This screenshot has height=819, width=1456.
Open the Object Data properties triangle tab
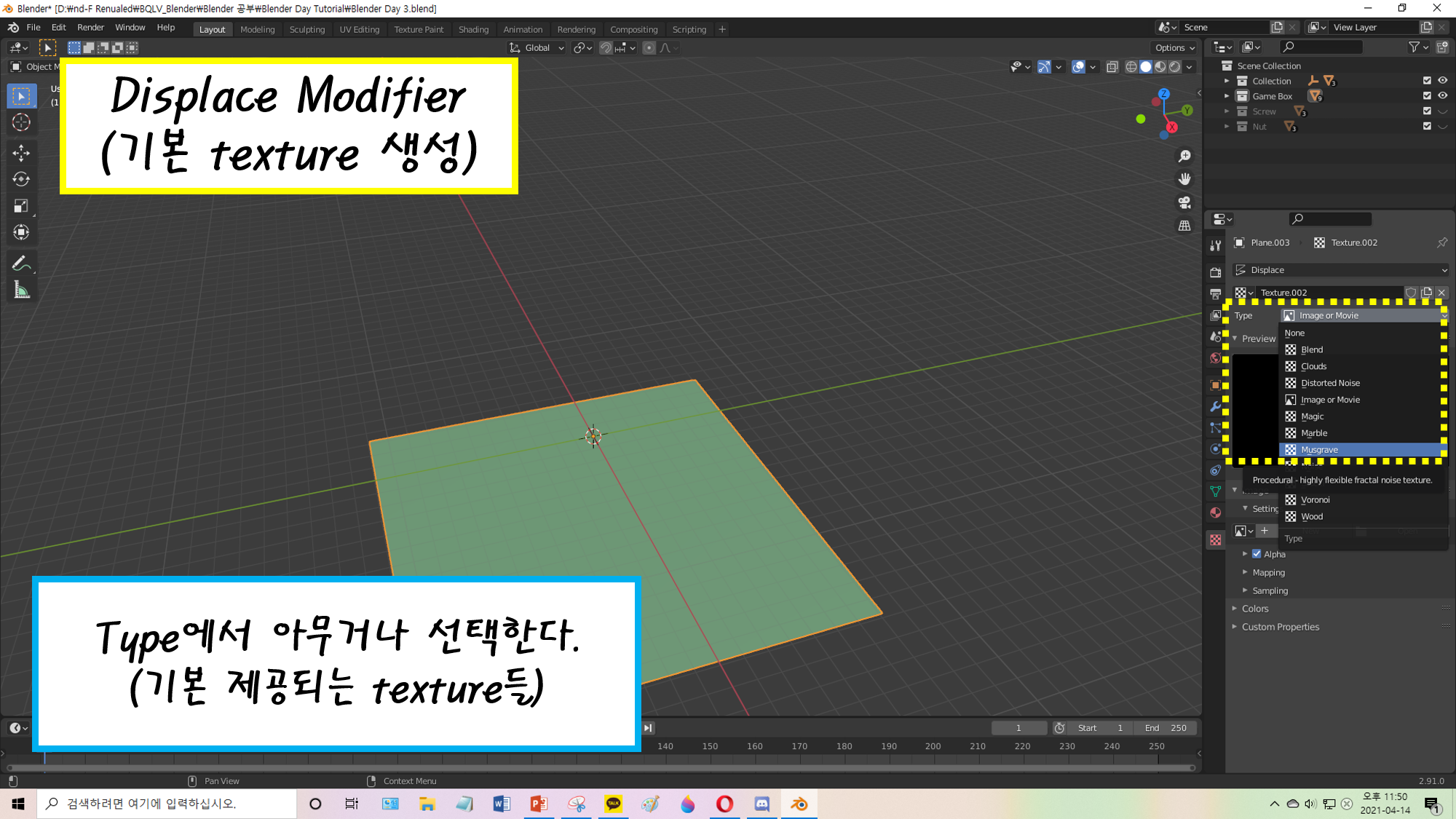pyautogui.click(x=1215, y=491)
